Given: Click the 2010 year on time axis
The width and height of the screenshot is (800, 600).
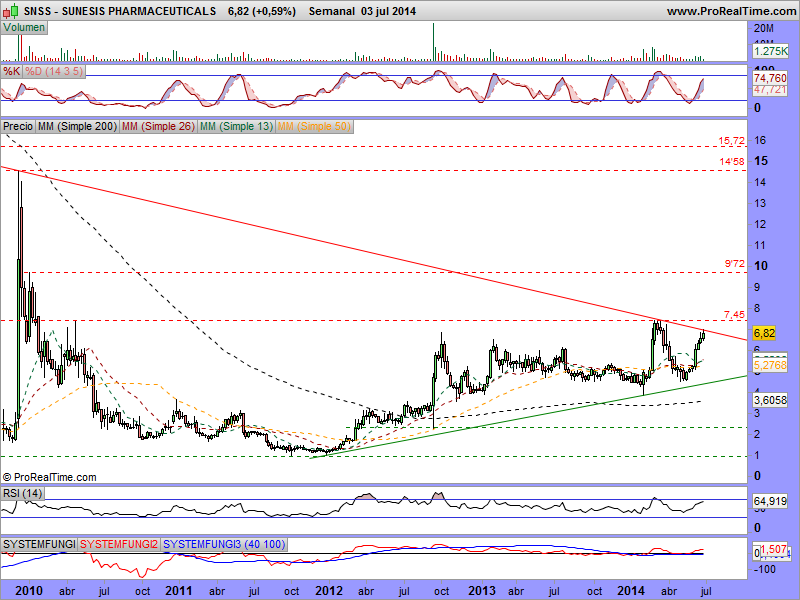Looking at the screenshot, I should pos(29,591).
